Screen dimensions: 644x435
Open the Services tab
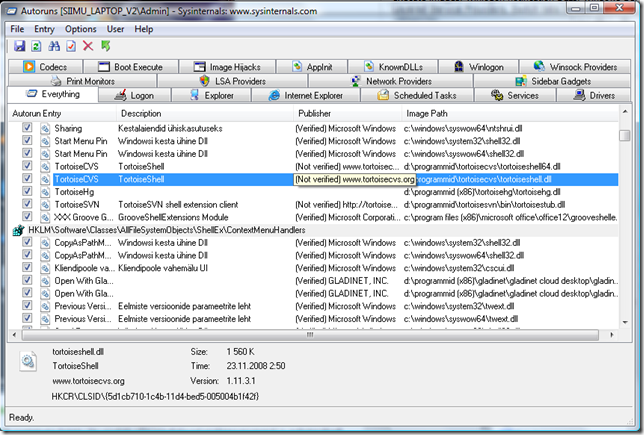pyautogui.click(x=515, y=95)
